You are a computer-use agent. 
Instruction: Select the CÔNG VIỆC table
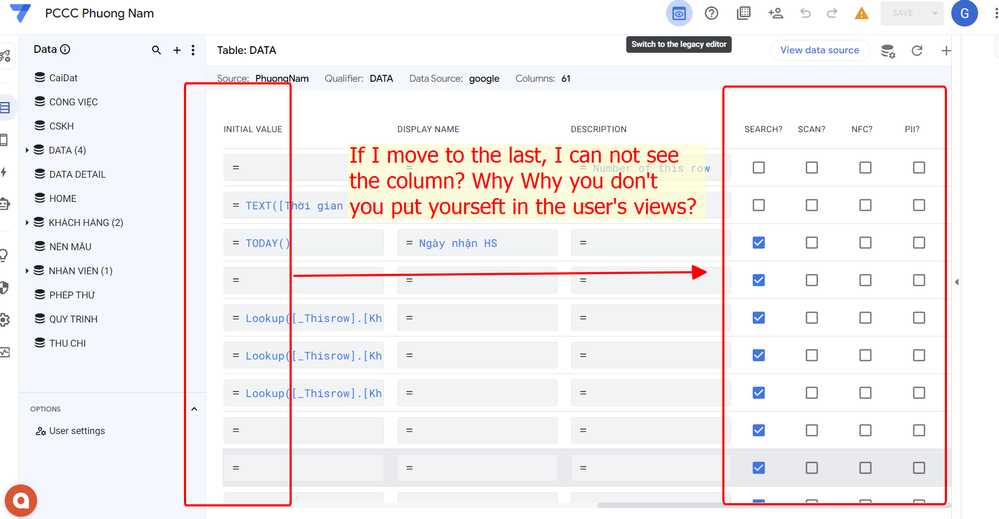[73, 102]
